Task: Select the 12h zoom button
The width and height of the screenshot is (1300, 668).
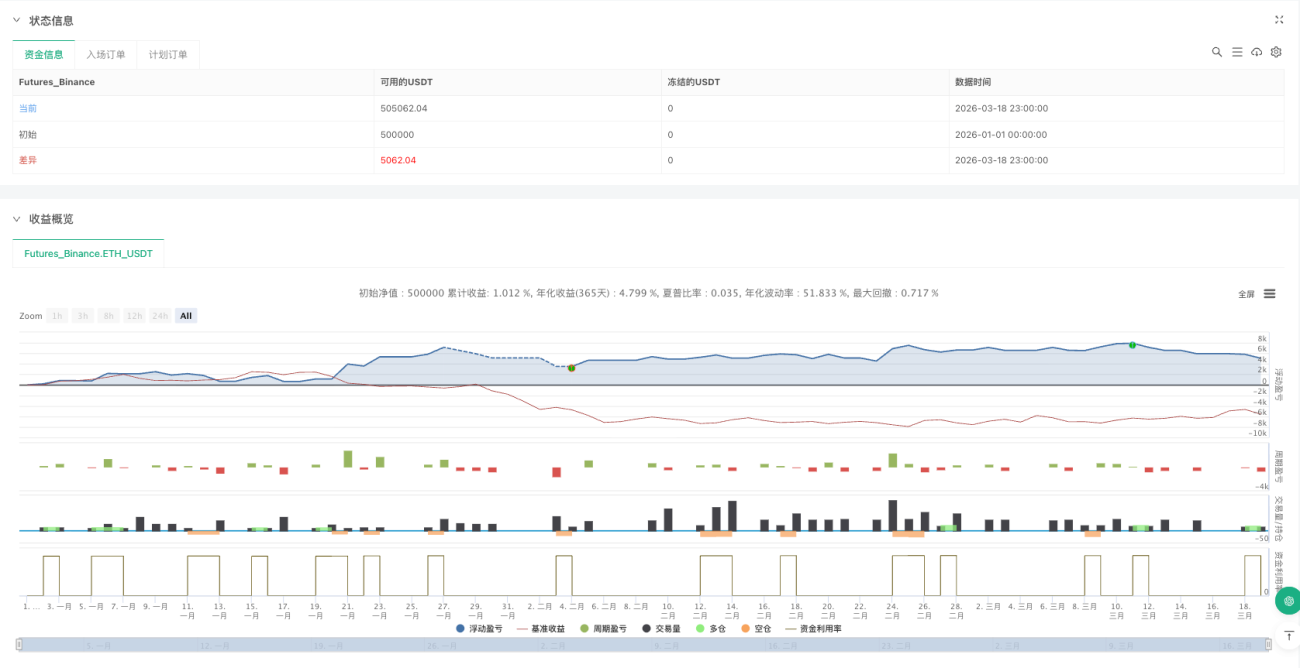Action: [134, 316]
